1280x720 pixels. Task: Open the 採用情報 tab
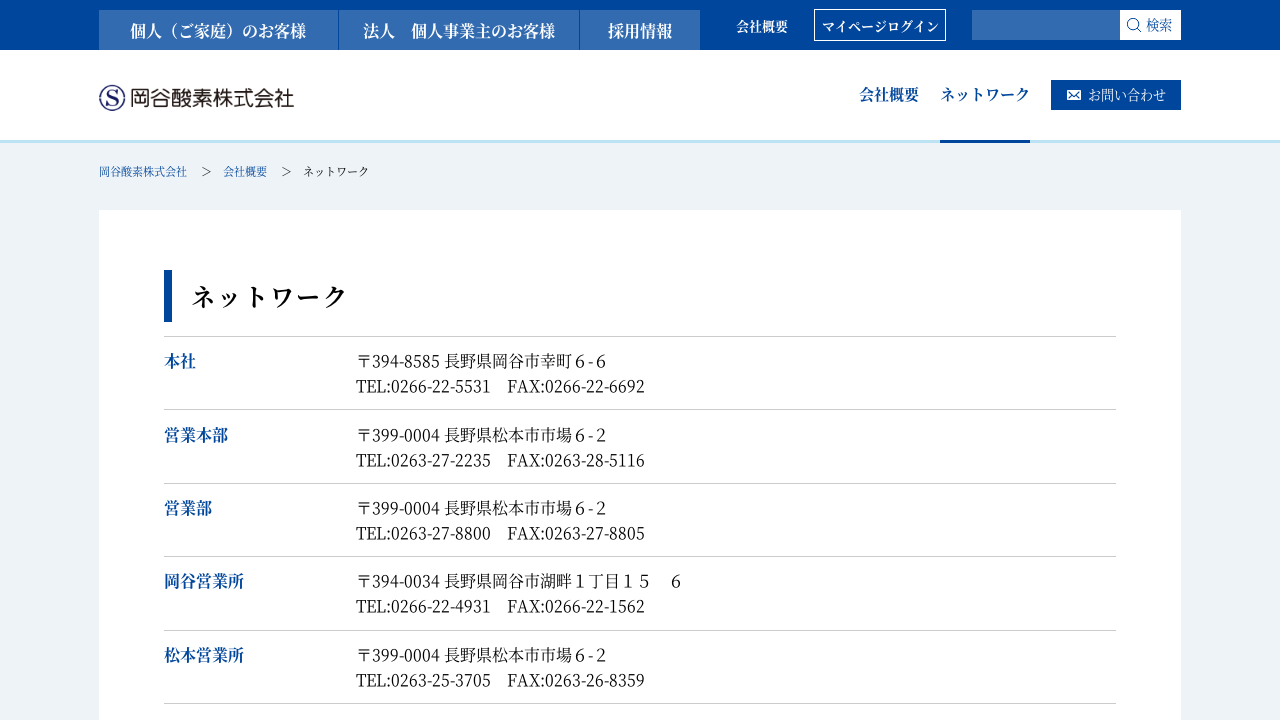click(x=640, y=30)
